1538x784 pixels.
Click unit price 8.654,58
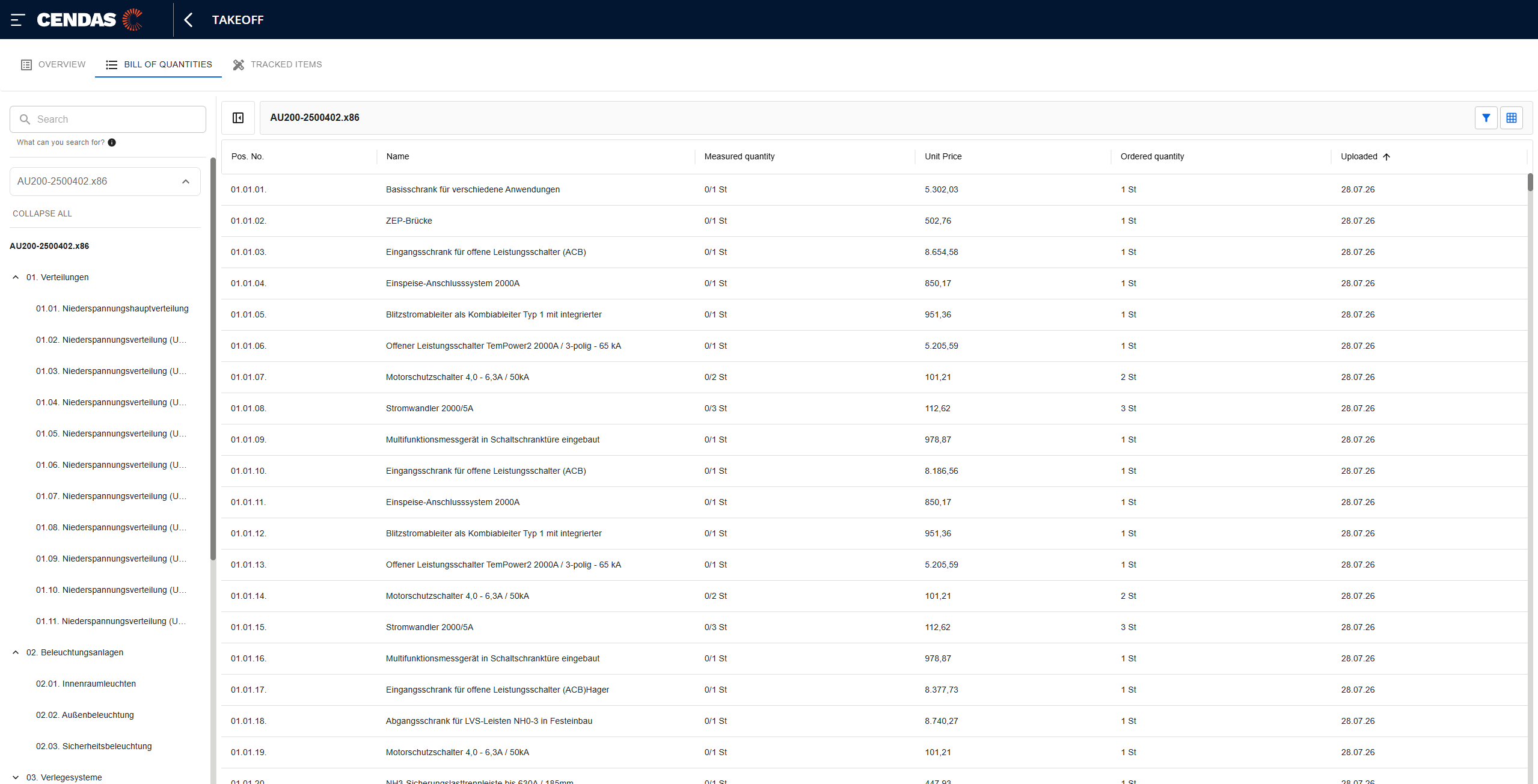pos(942,252)
